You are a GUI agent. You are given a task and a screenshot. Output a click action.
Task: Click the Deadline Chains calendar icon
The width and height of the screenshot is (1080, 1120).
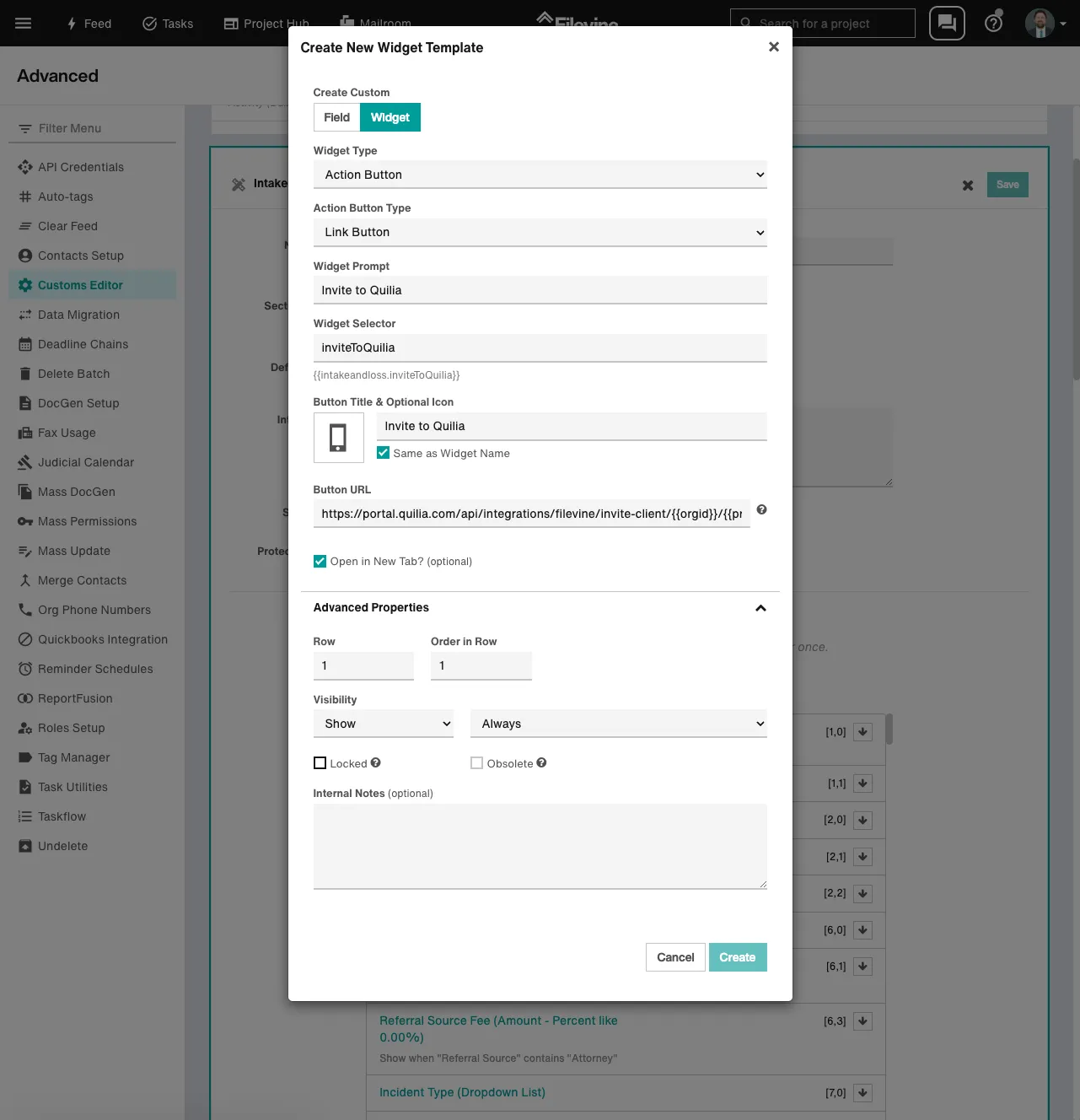click(x=25, y=344)
